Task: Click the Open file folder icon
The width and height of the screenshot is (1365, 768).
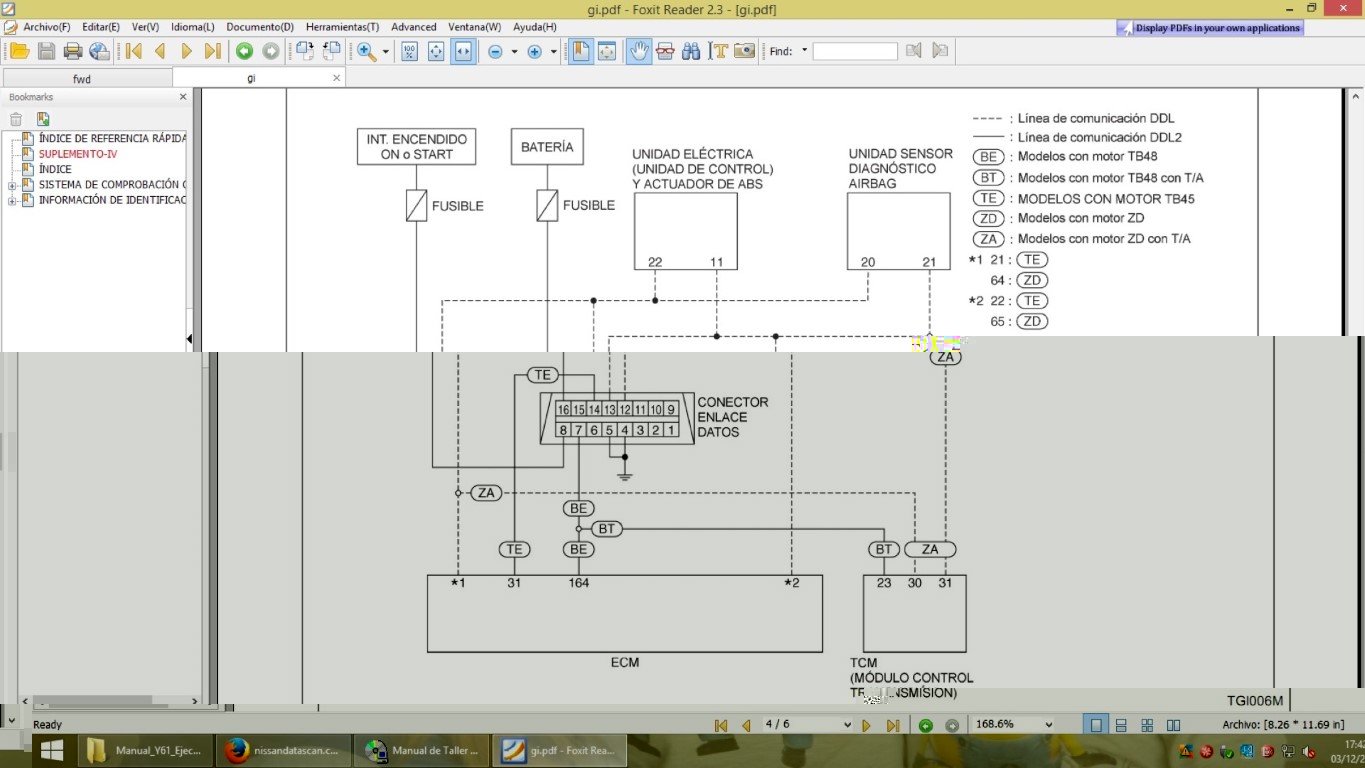Action: [19, 51]
